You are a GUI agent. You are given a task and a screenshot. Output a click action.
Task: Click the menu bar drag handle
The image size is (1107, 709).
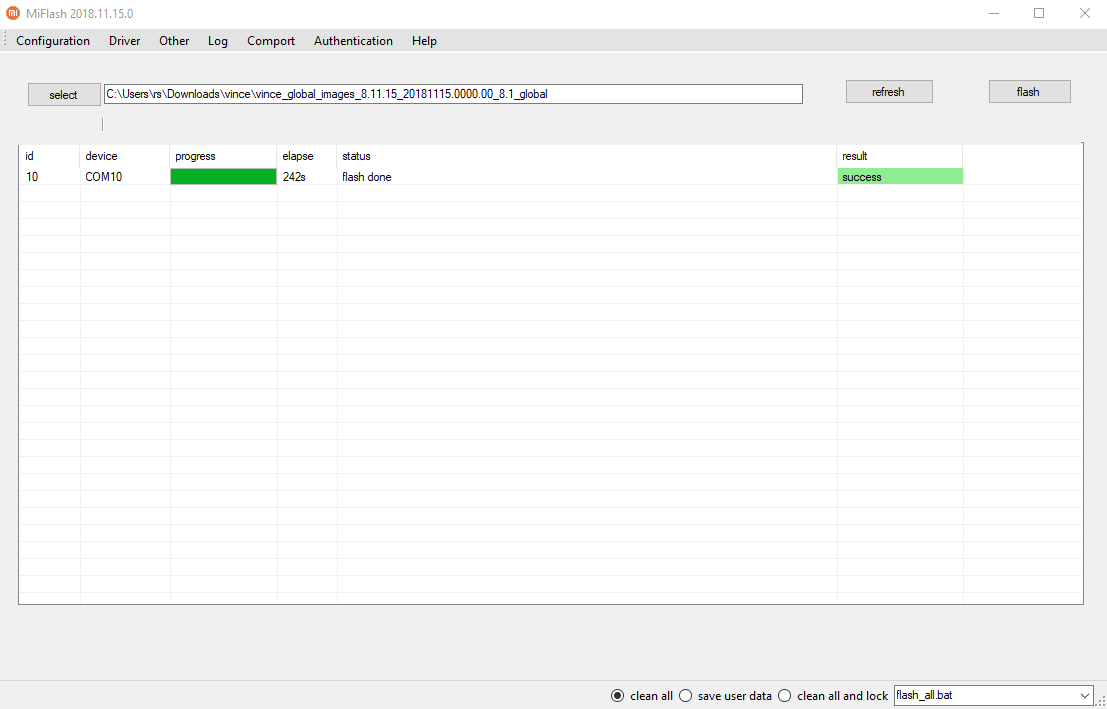click(5, 40)
